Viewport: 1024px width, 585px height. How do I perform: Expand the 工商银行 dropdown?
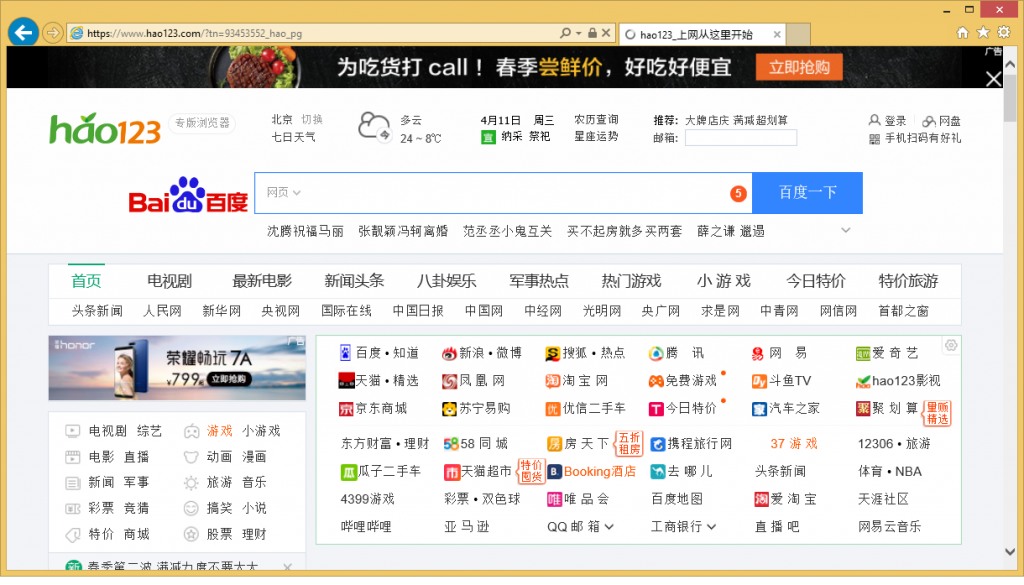click(711, 527)
